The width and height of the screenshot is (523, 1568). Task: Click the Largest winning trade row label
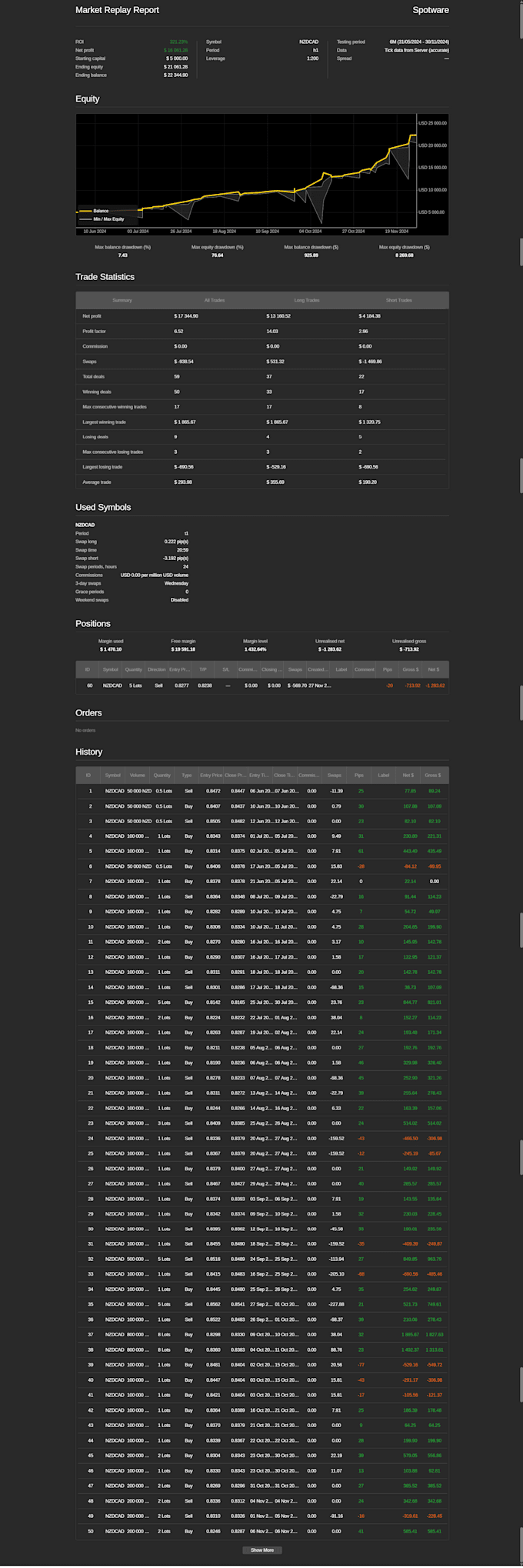[x=104, y=422]
